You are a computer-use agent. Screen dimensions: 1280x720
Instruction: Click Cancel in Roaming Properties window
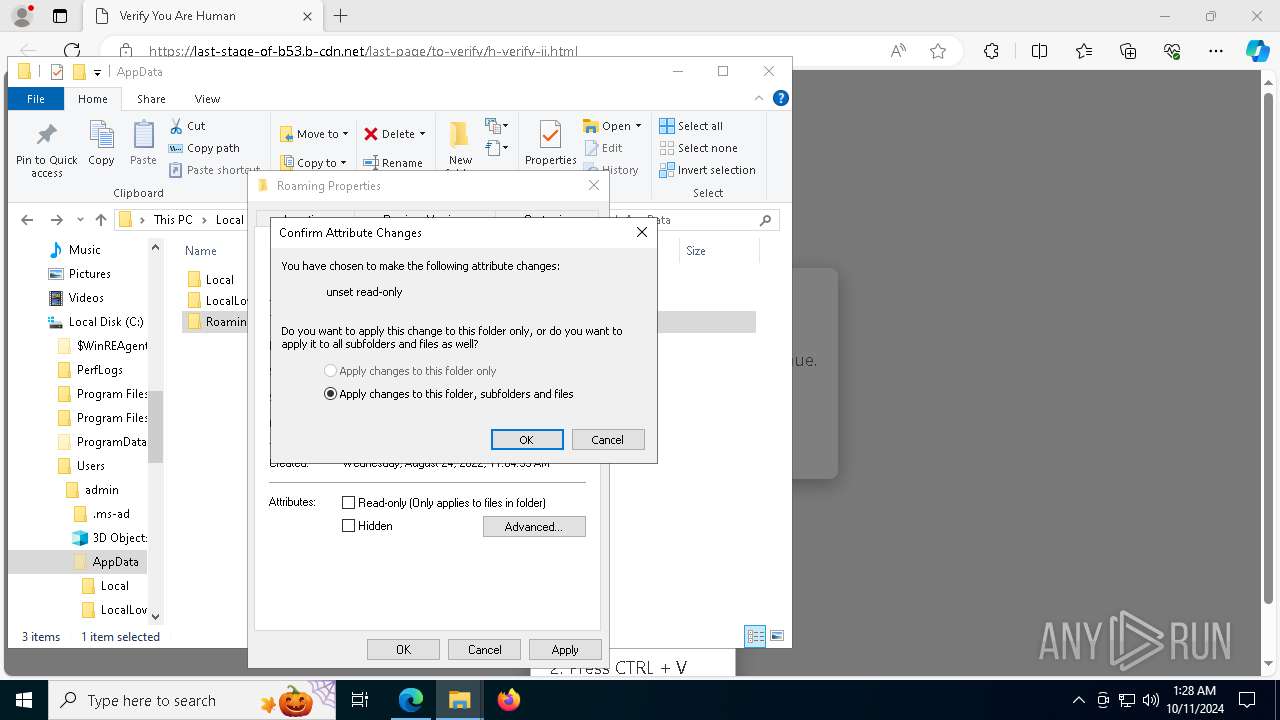[x=484, y=650]
